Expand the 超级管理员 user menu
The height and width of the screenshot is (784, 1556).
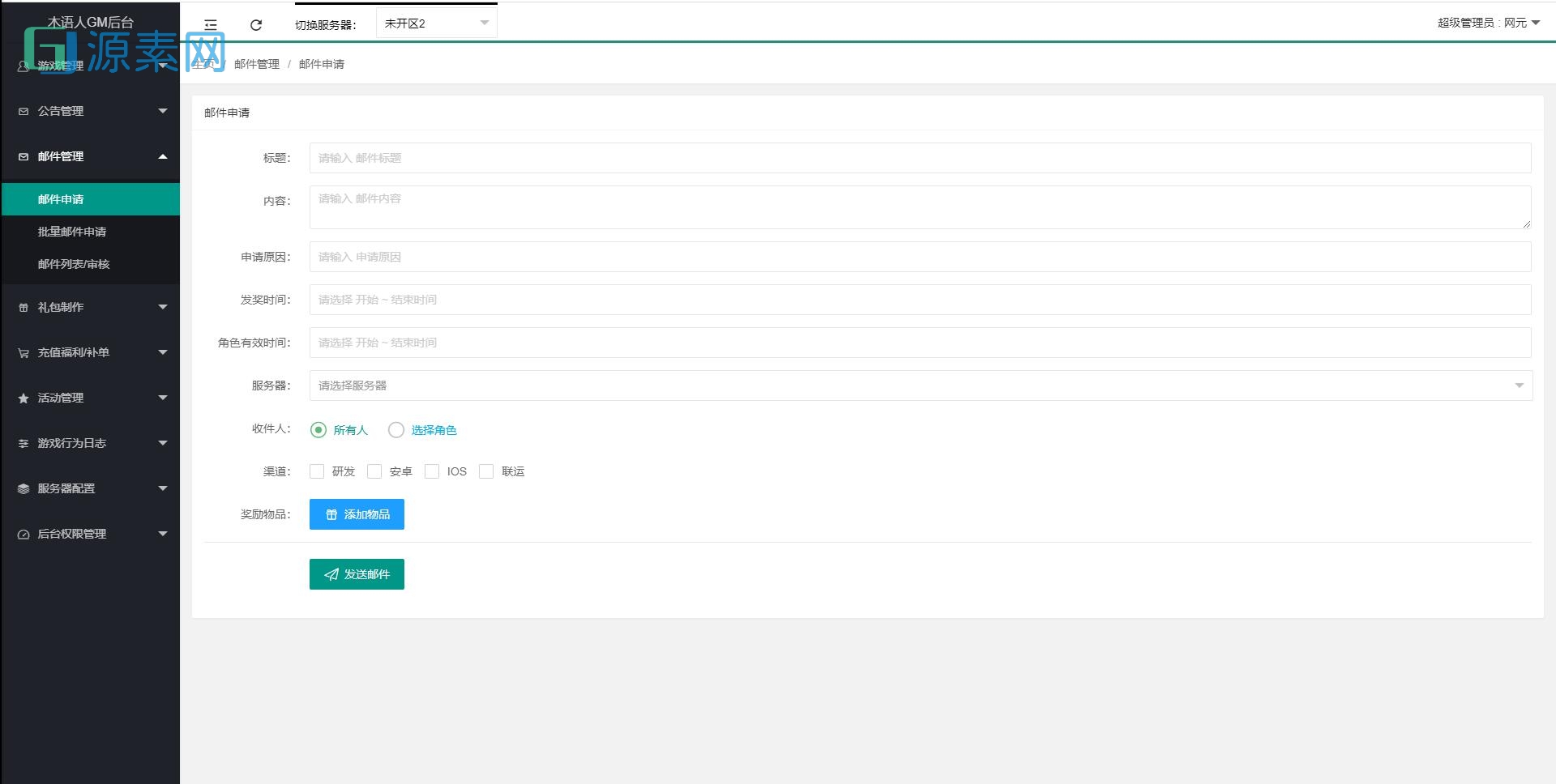click(1488, 23)
